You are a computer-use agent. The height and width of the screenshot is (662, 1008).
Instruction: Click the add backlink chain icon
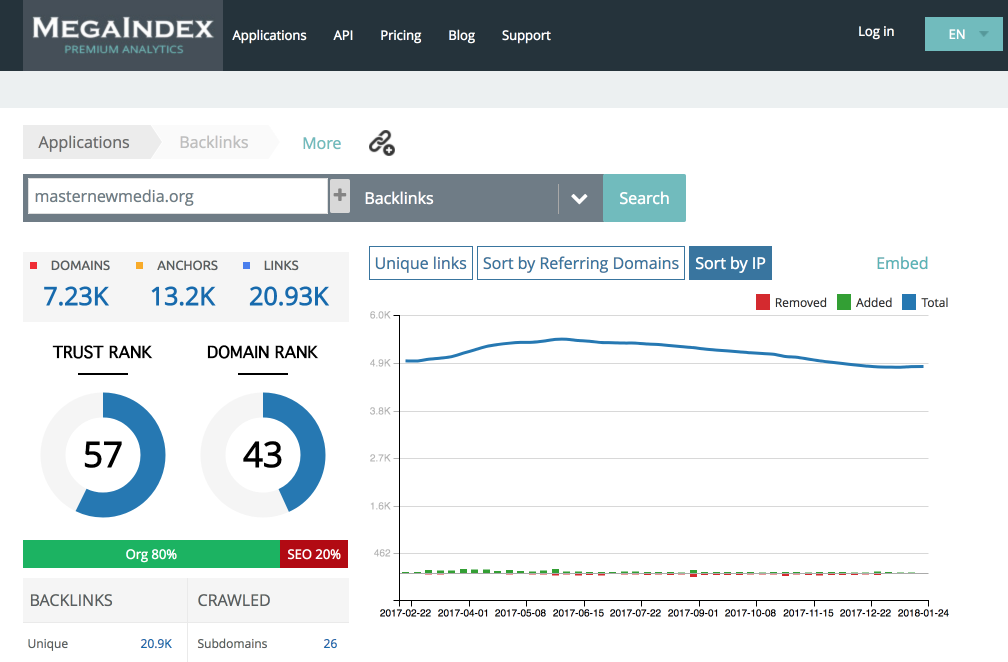pyautogui.click(x=381, y=143)
